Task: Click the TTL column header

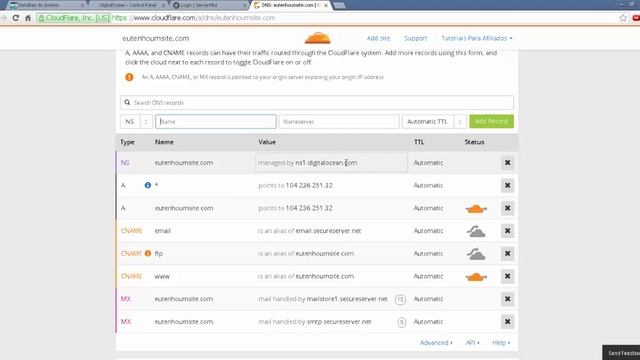Action: click(x=419, y=142)
